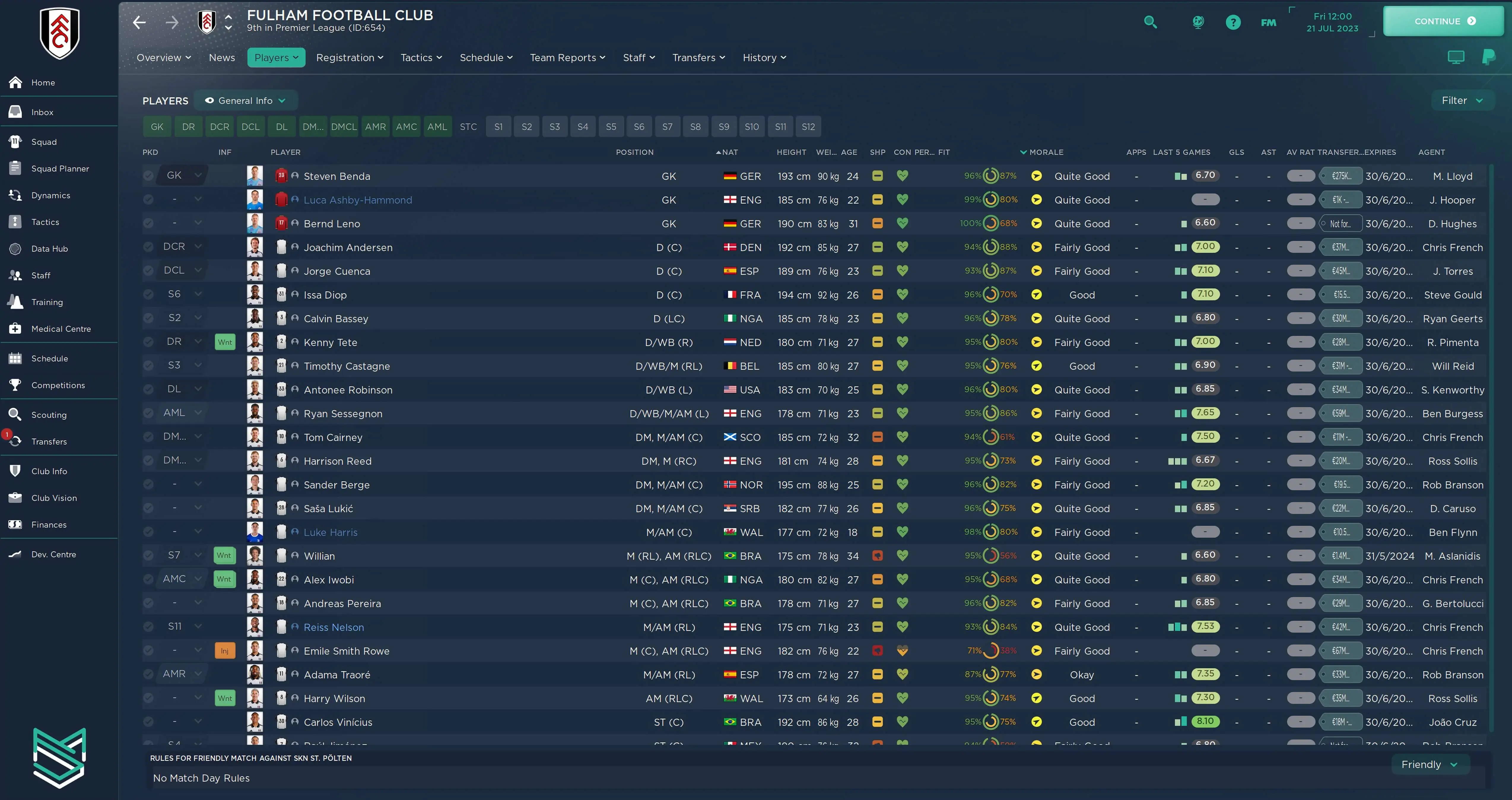Image resolution: width=1512 pixels, height=800 pixels.
Task: Open the help question mark icon
Action: [1233, 22]
